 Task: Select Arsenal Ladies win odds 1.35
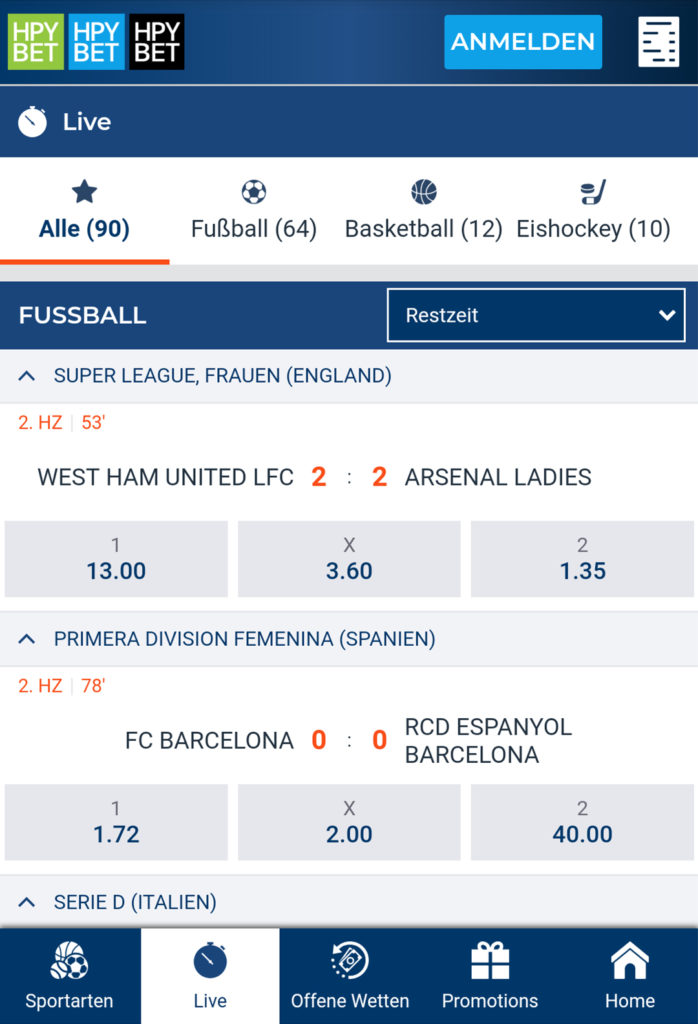click(582, 559)
